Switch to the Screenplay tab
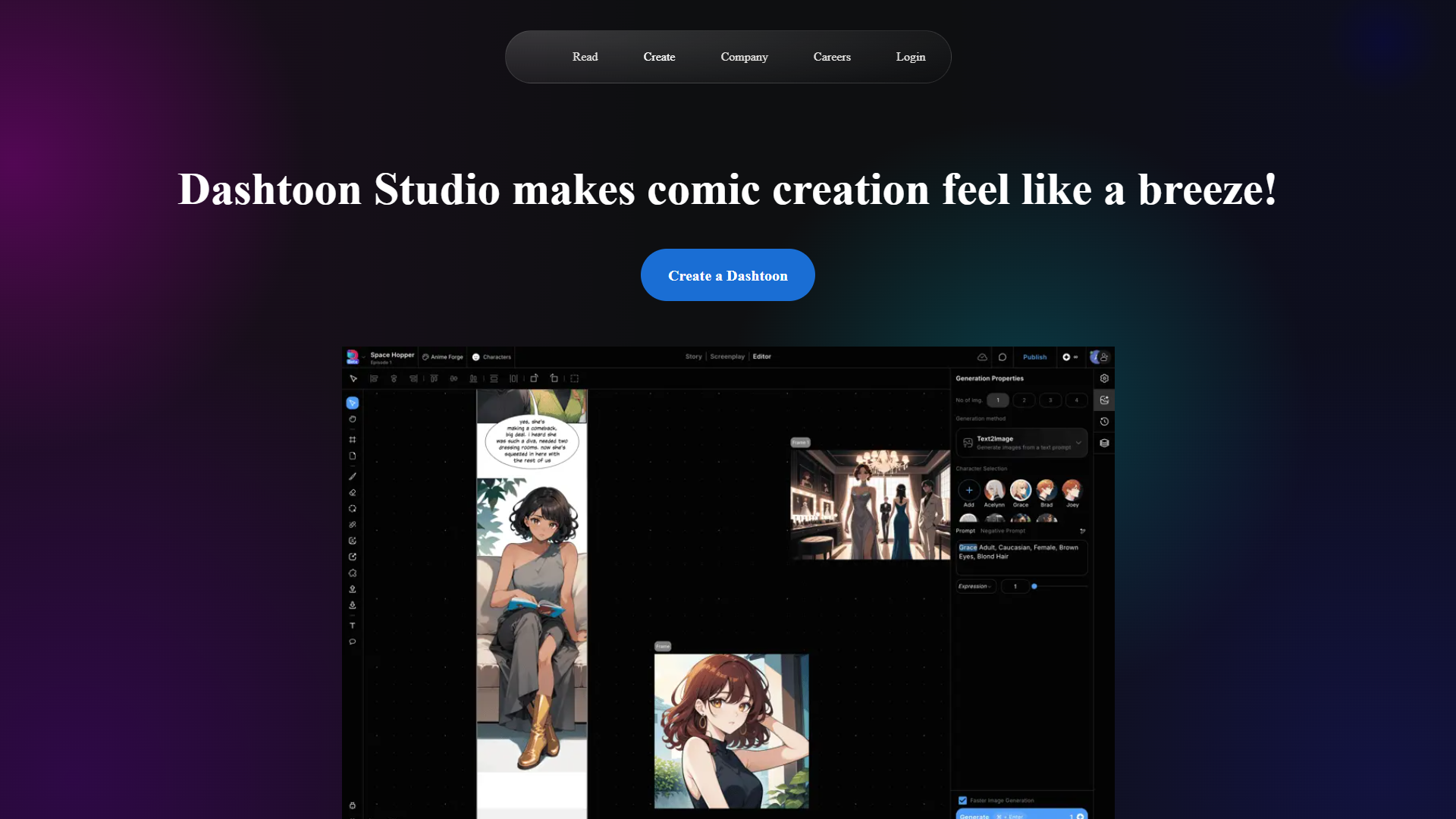The width and height of the screenshot is (1456, 819). (x=727, y=356)
